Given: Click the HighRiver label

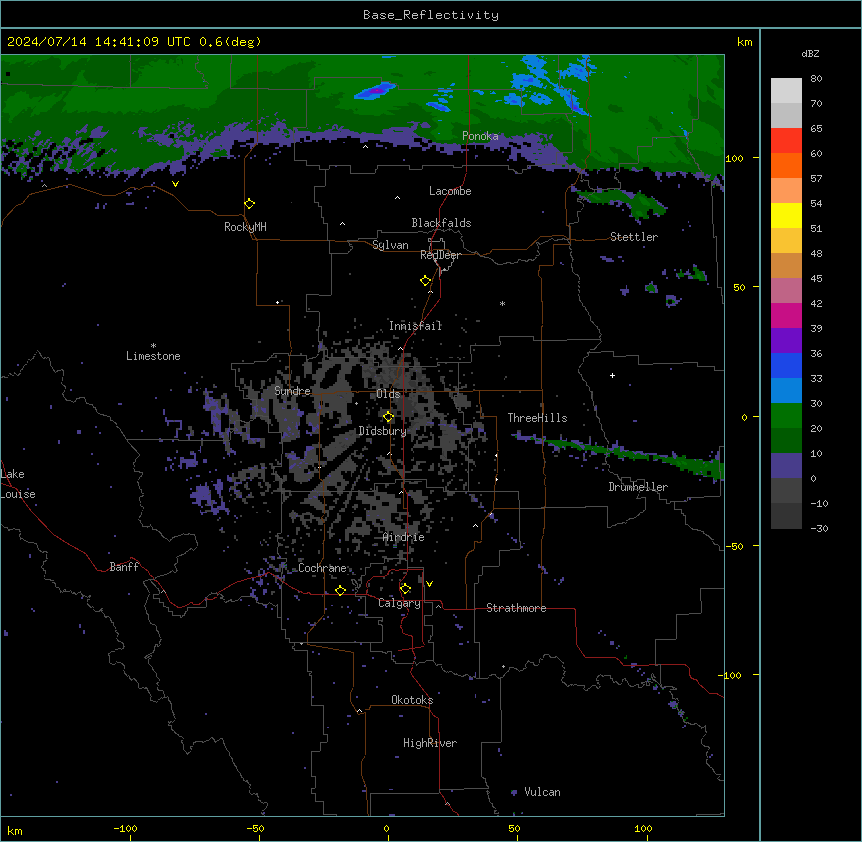Looking at the screenshot, I should coord(430,743).
